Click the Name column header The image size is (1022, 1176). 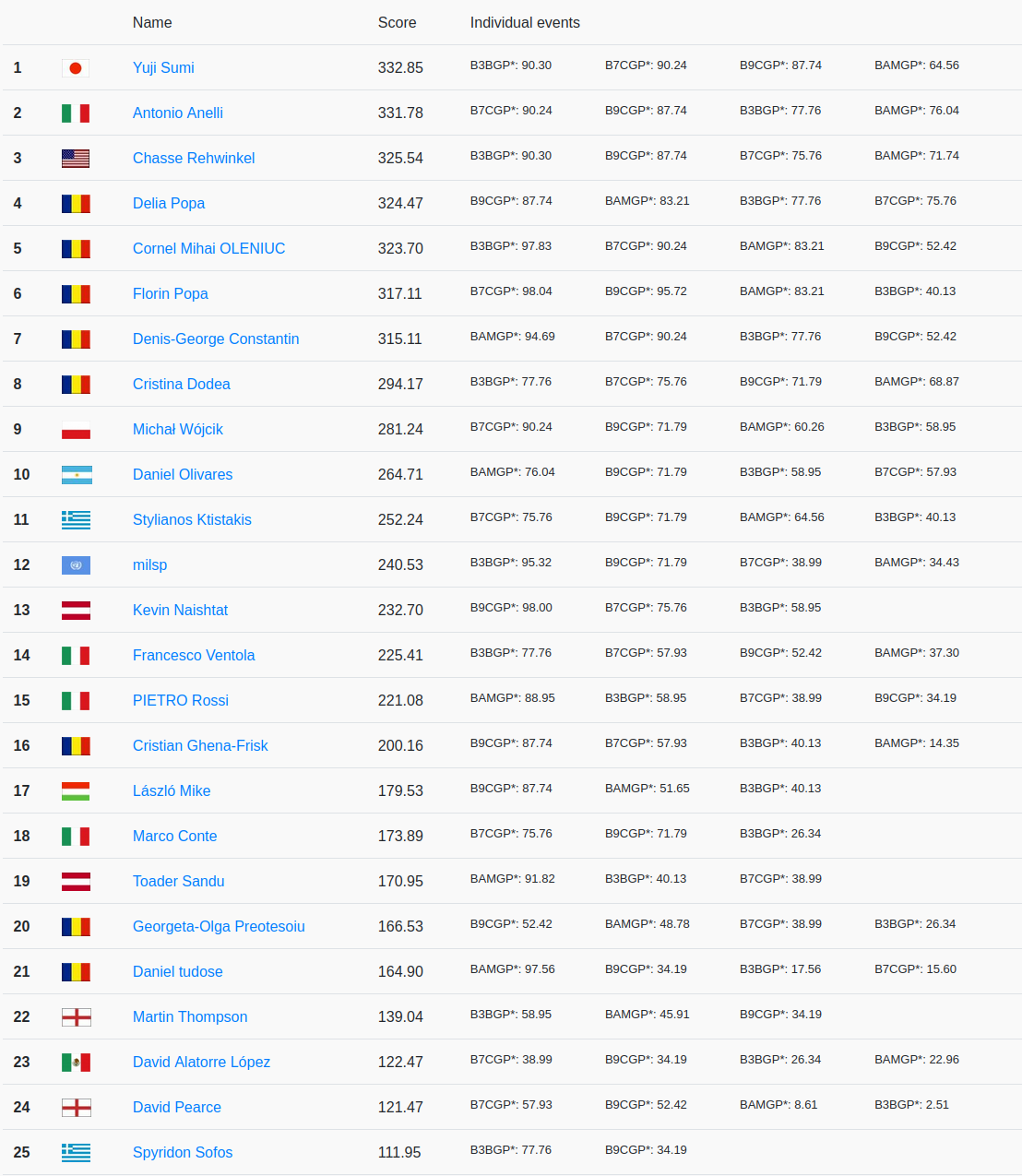pos(152,23)
